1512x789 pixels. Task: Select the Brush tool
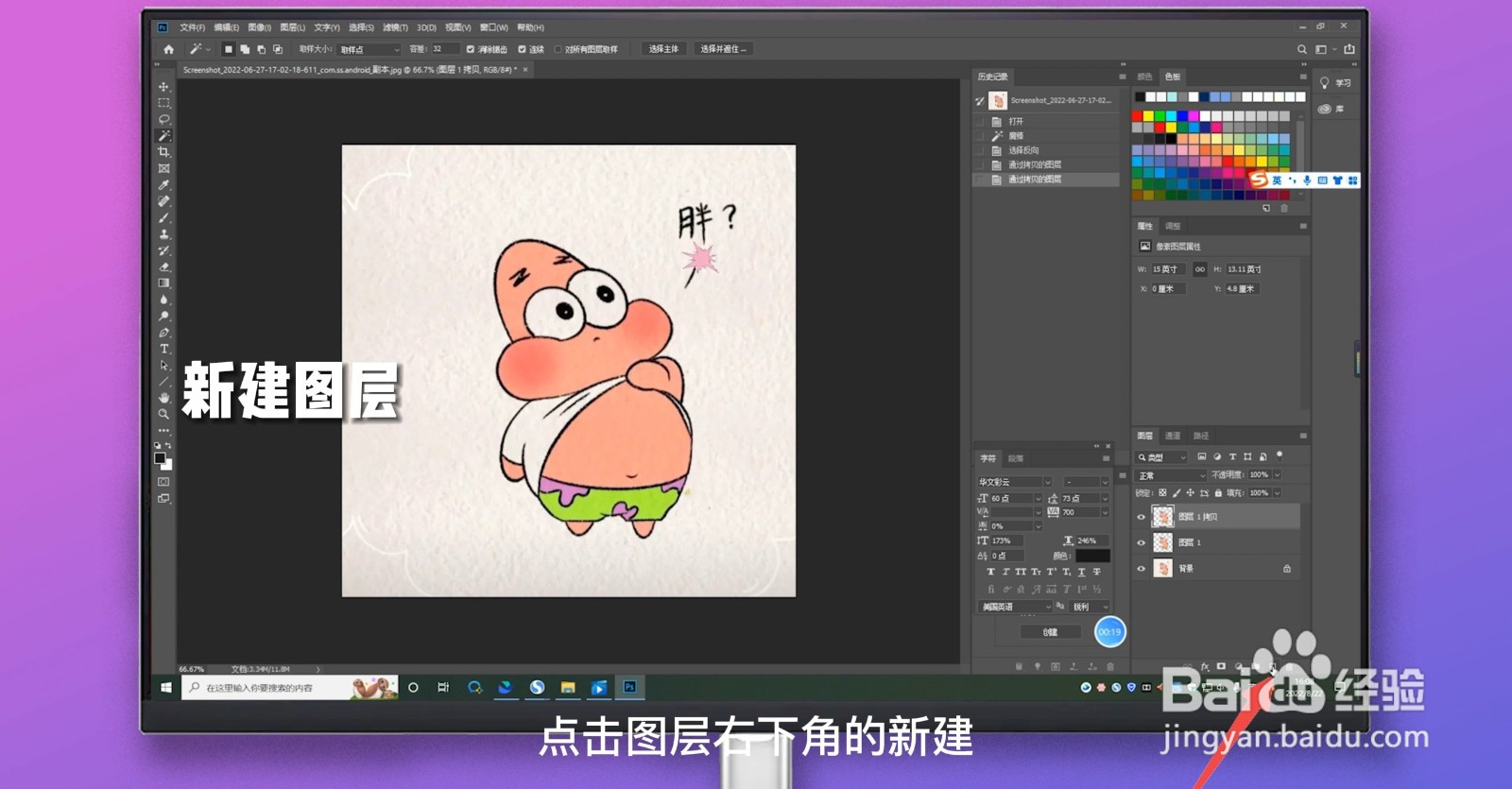[x=163, y=217]
